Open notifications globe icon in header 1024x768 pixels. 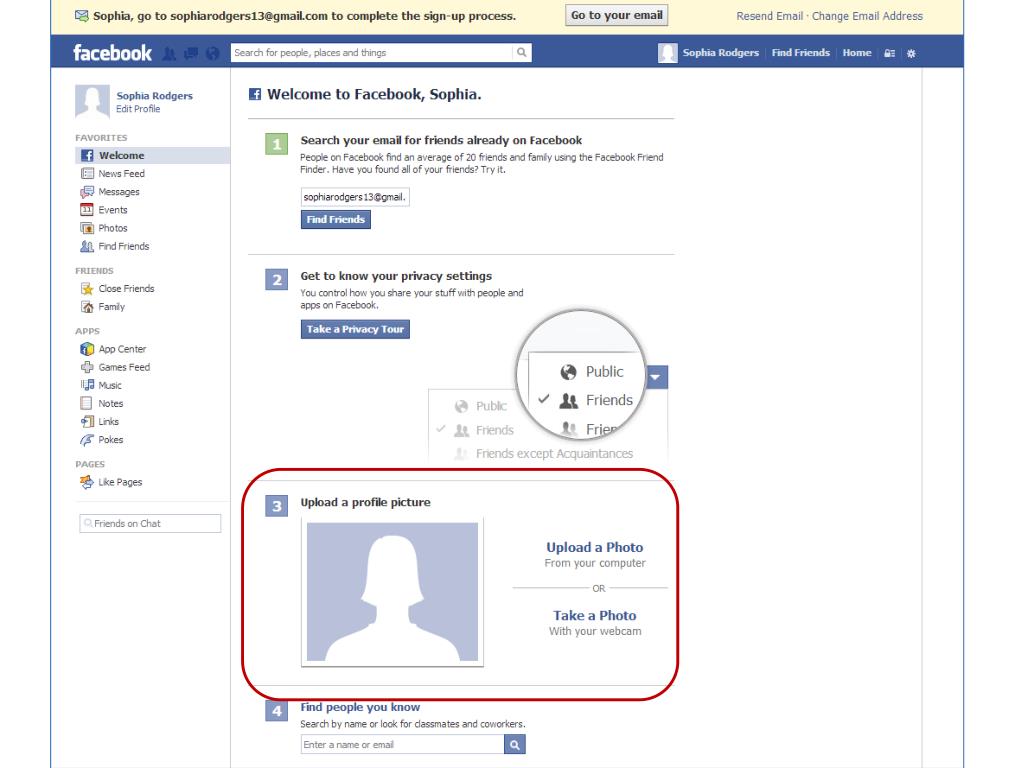point(213,54)
